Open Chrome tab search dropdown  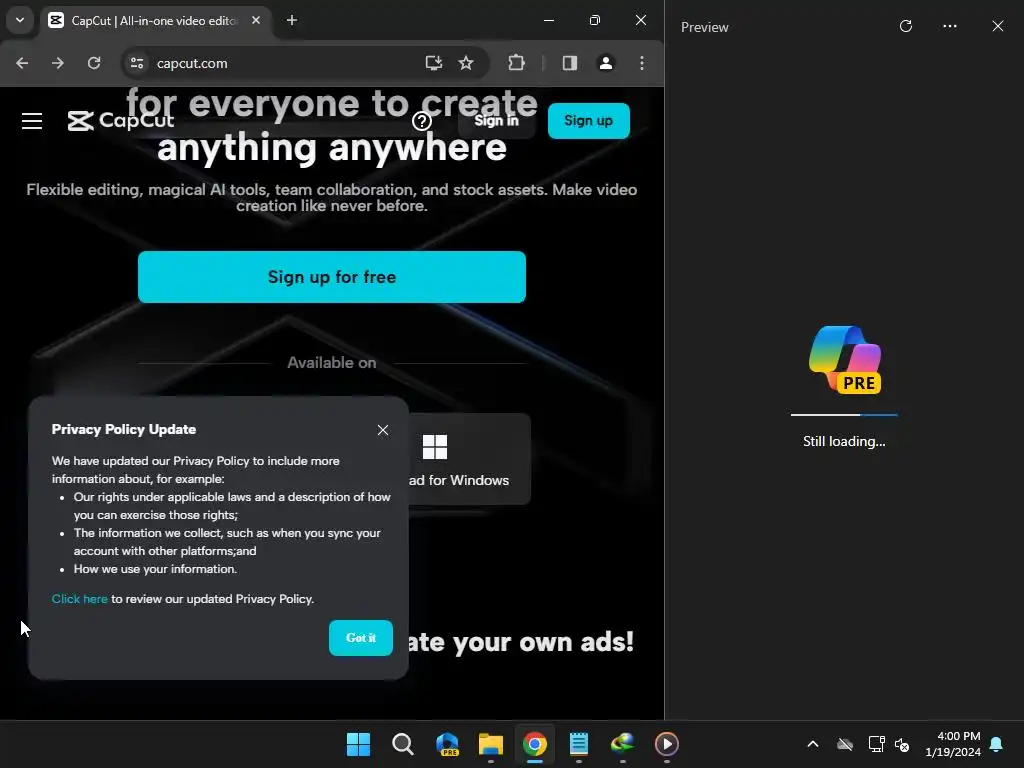tap(20, 20)
